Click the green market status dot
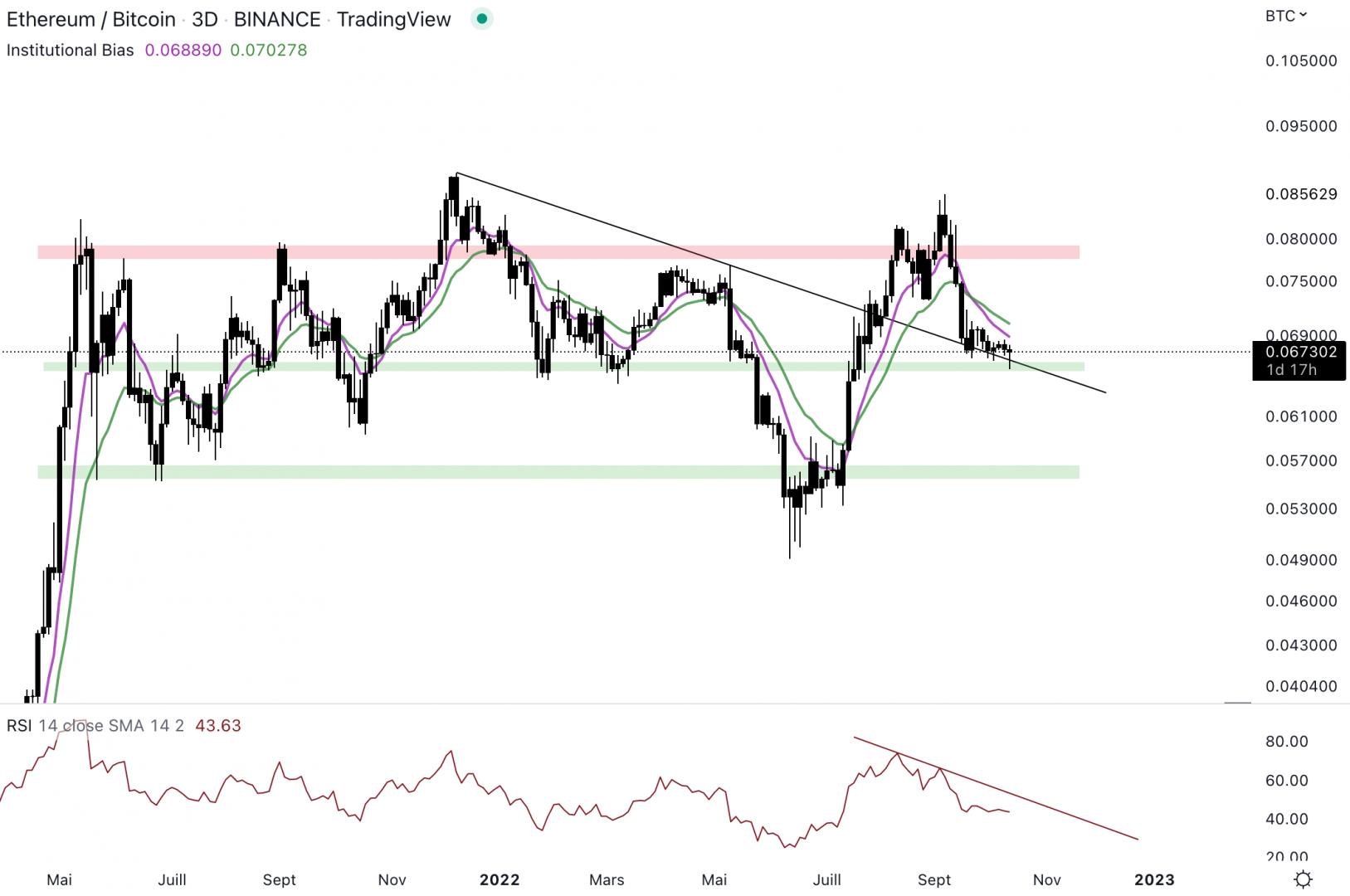The width and height of the screenshot is (1350, 896). click(x=482, y=18)
